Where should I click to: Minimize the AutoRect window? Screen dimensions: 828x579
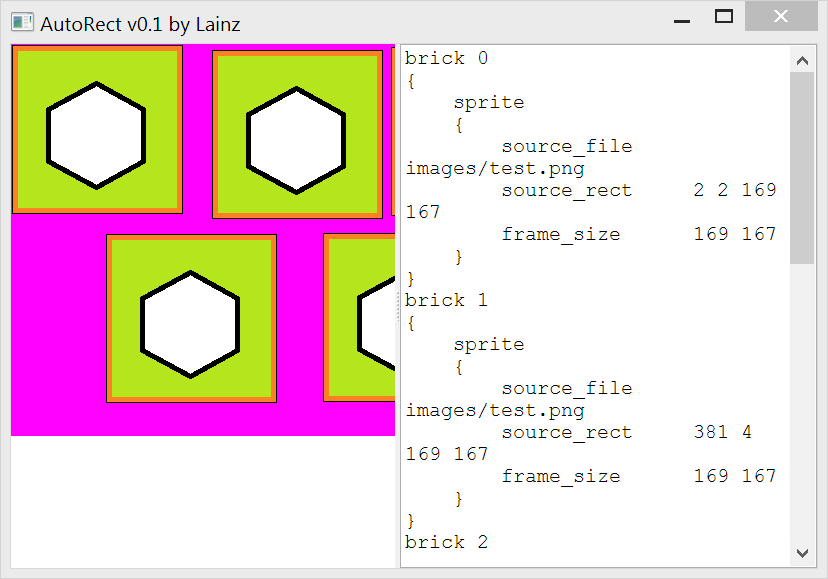[682, 21]
